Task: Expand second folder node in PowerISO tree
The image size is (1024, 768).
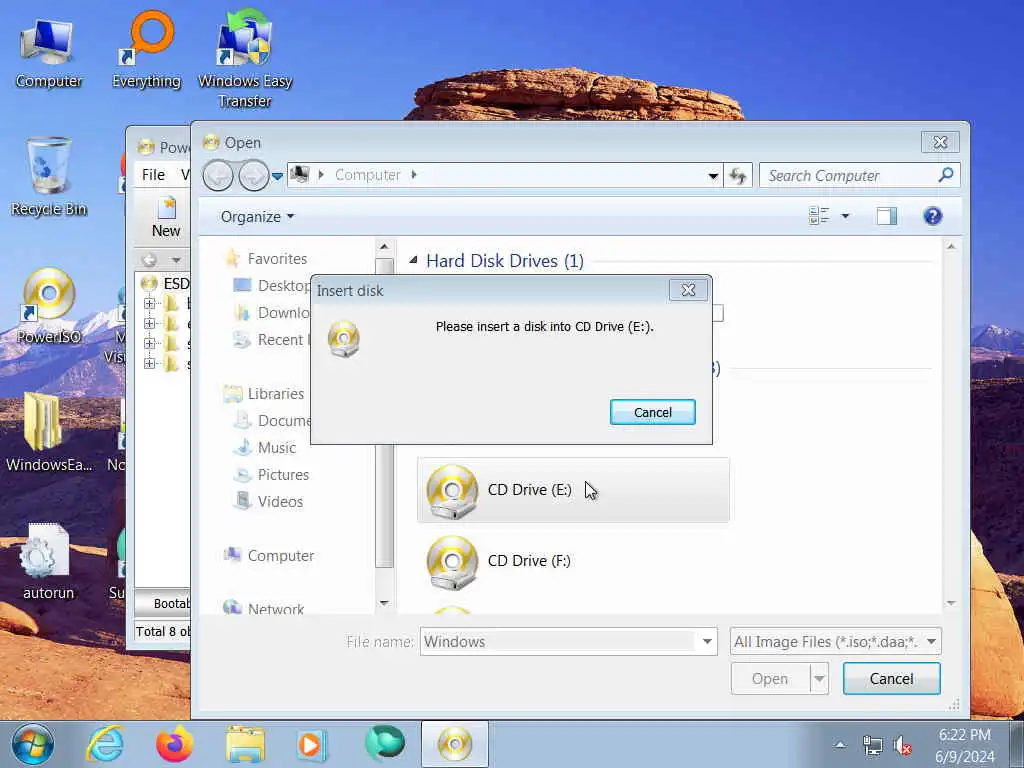Action: 150,323
